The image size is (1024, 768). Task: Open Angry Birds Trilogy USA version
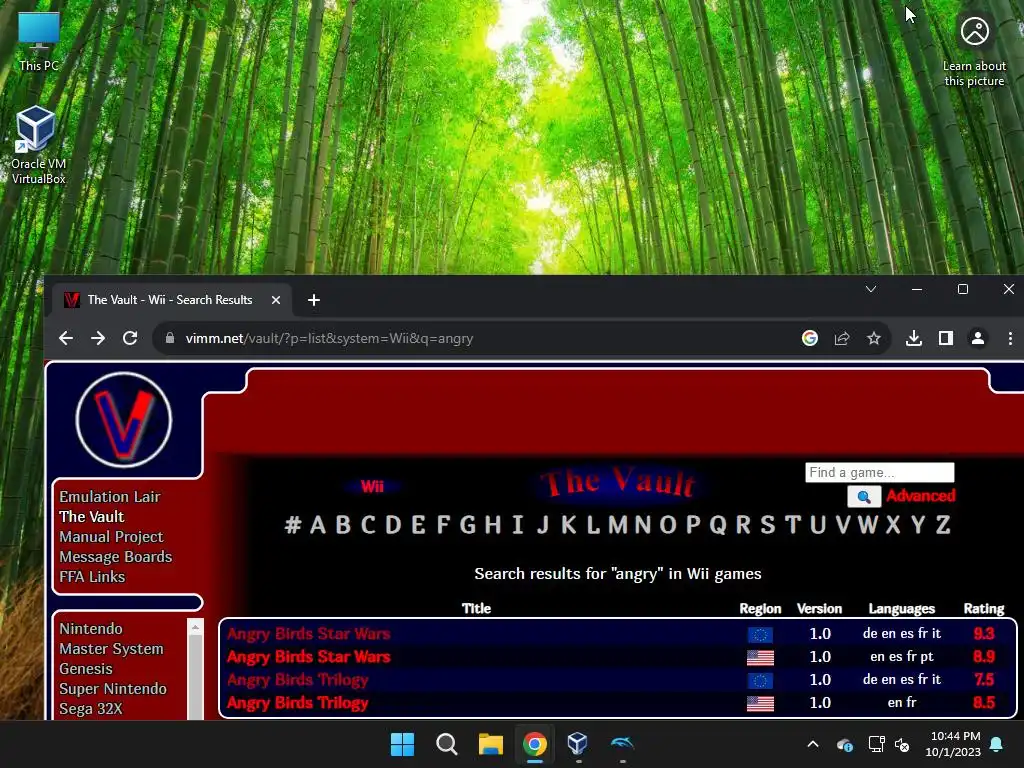click(297, 703)
